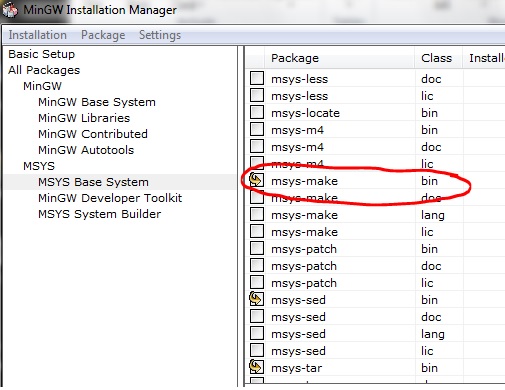The height and width of the screenshot is (390, 505).
Task: Click the MinGW app icon in the title bar
Action: [10, 10]
